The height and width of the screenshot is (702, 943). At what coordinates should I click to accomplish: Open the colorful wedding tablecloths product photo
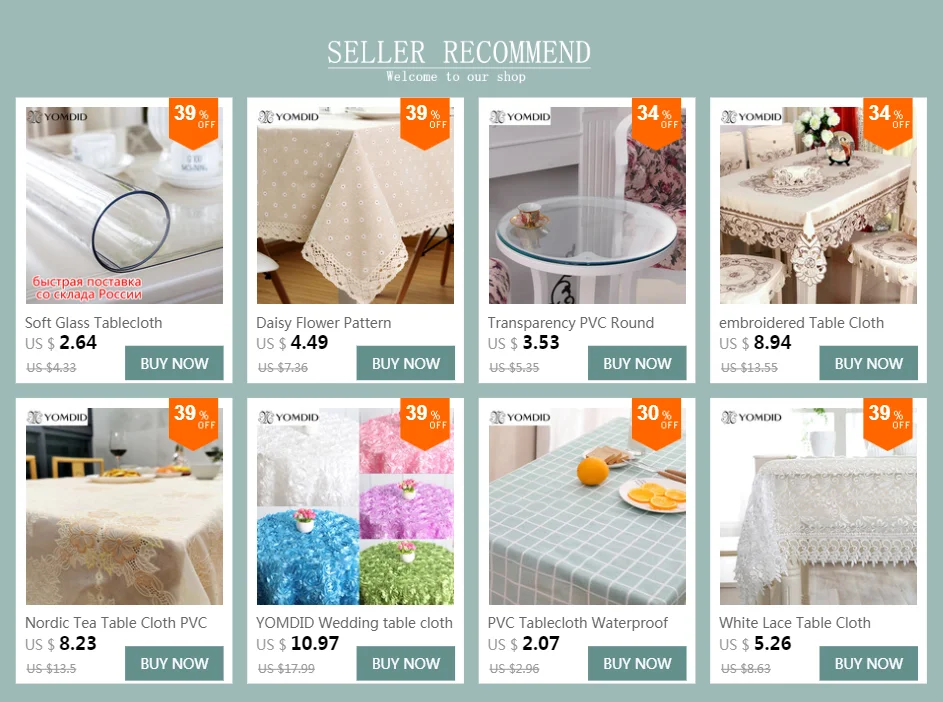(355, 506)
